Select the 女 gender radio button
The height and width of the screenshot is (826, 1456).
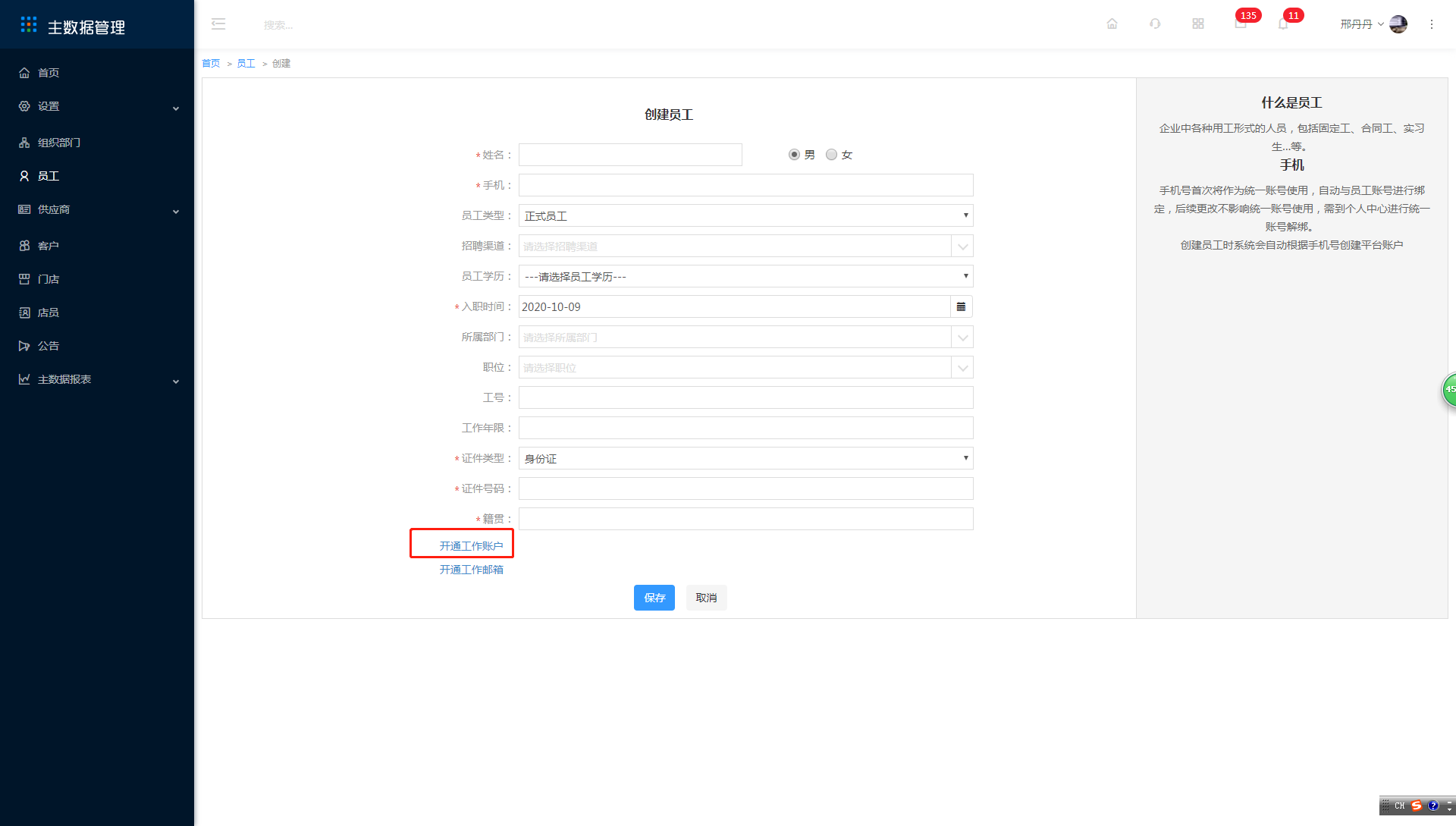[831, 155]
